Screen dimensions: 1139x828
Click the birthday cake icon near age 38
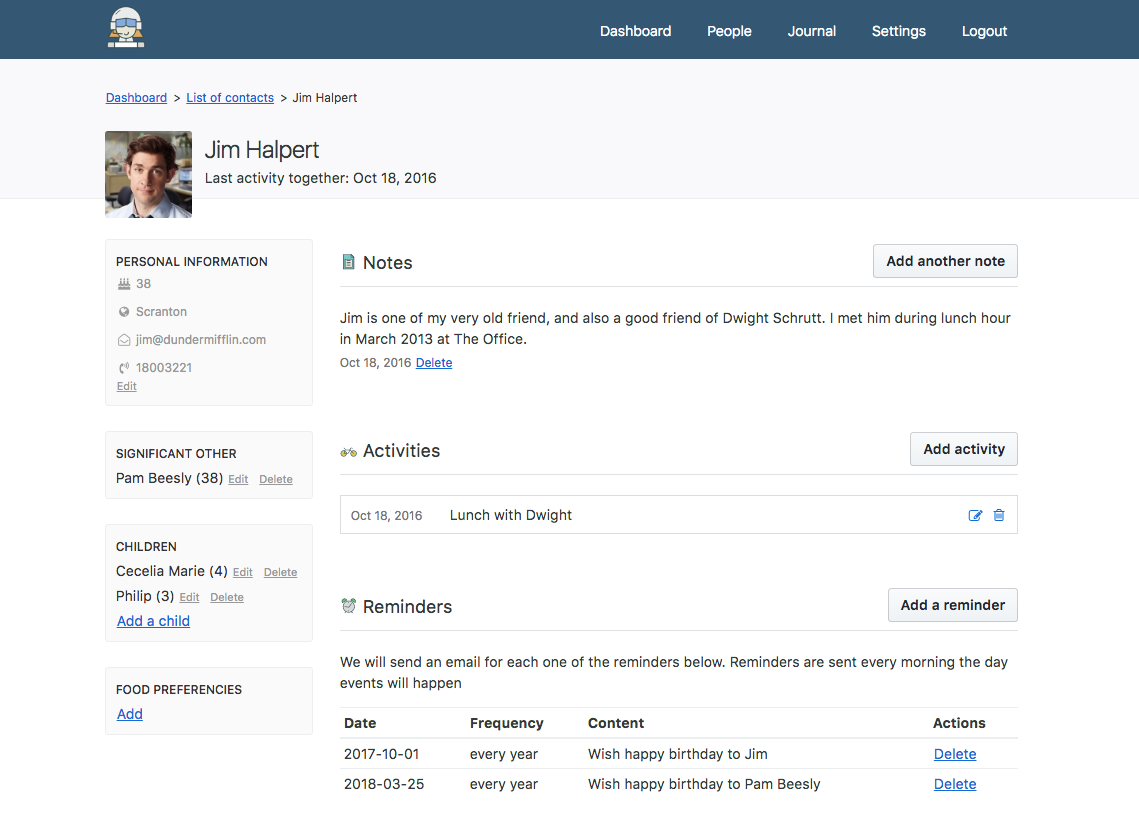(122, 283)
